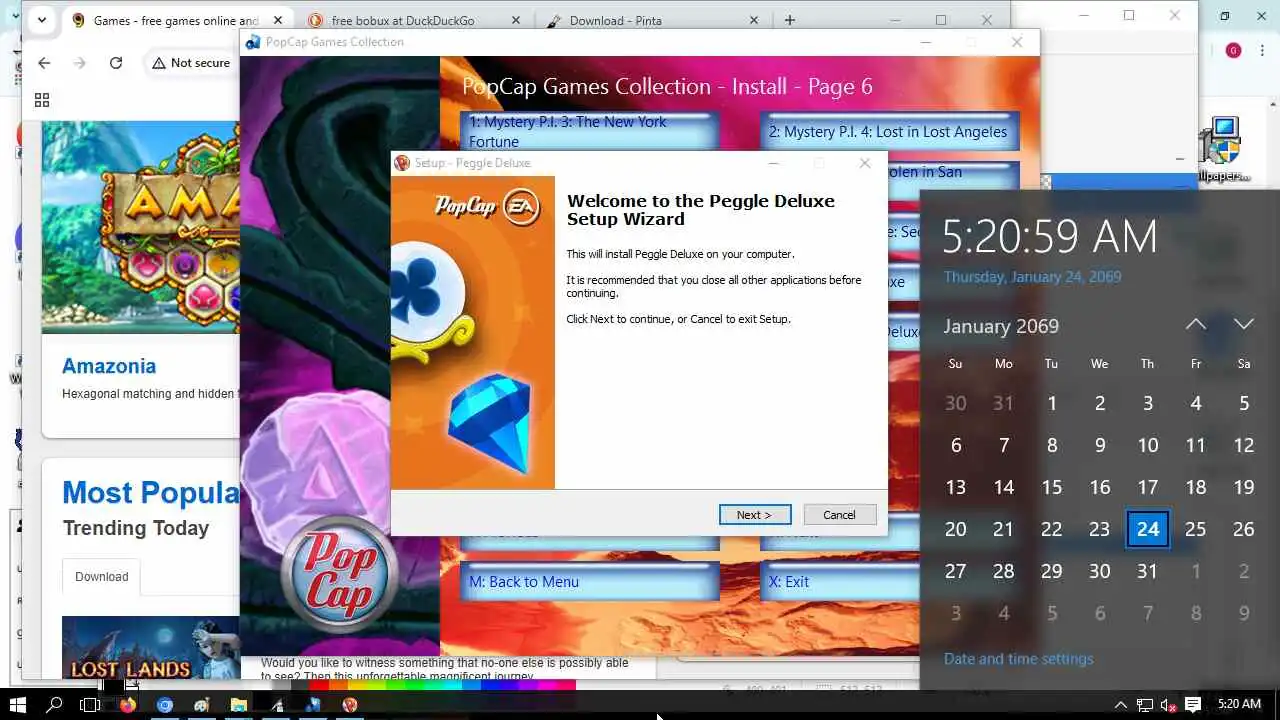Go to previous month in calendar
Image resolution: width=1280 pixels, height=720 pixels.
[1196, 324]
